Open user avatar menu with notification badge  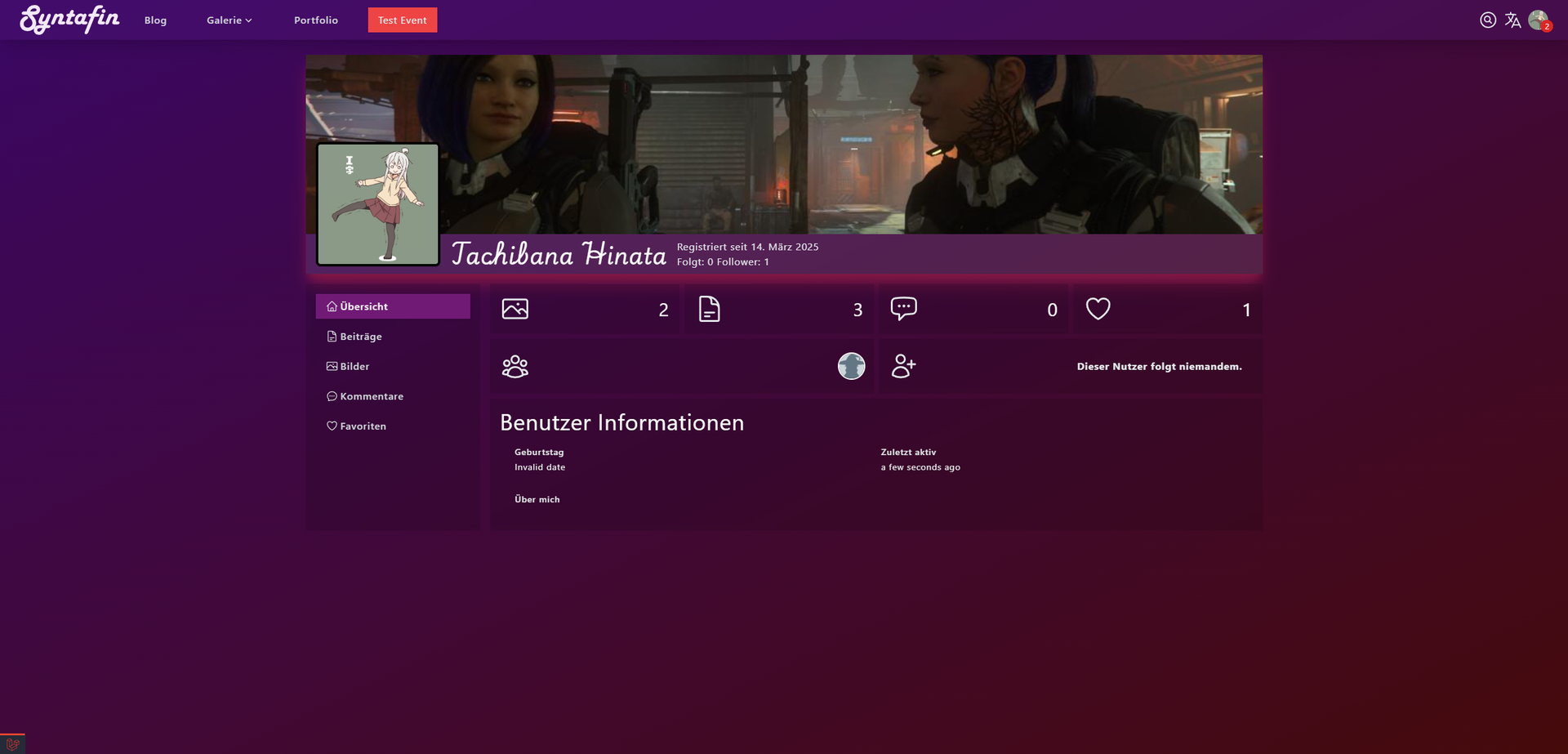point(1539,20)
